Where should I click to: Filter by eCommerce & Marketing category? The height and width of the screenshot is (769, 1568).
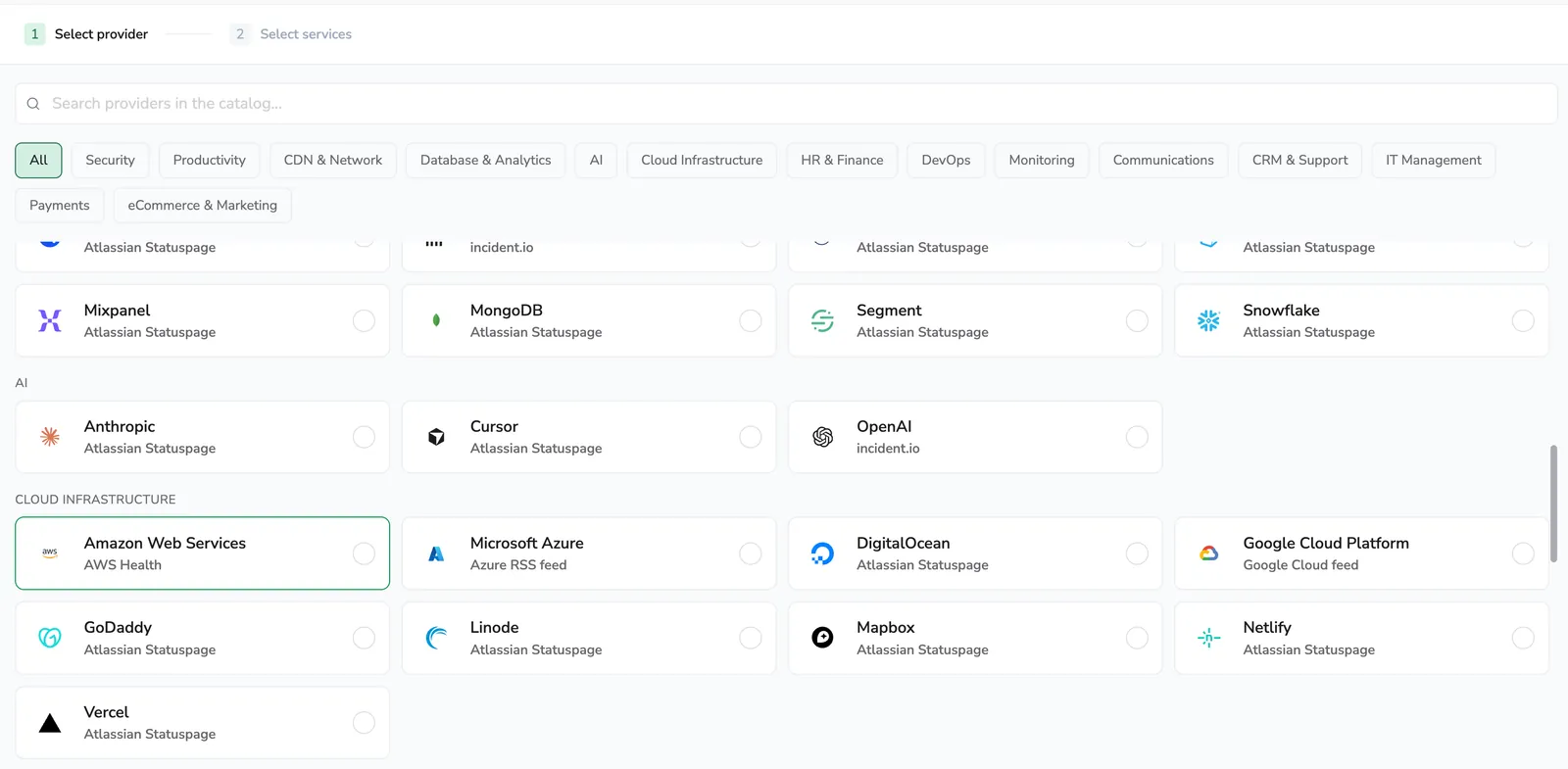point(203,206)
